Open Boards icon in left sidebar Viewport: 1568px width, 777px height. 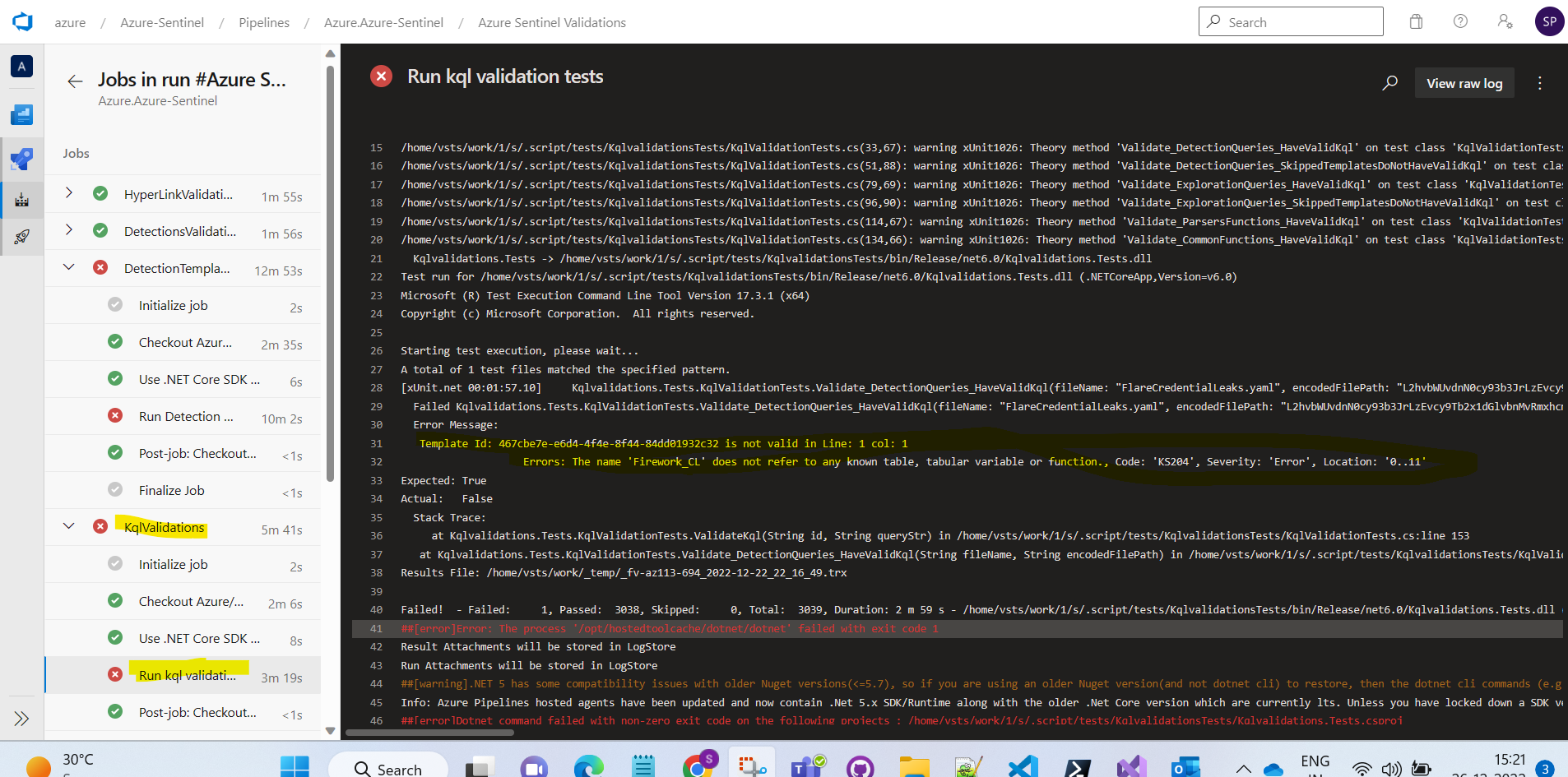pyautogui.click(x=22, y=114)
